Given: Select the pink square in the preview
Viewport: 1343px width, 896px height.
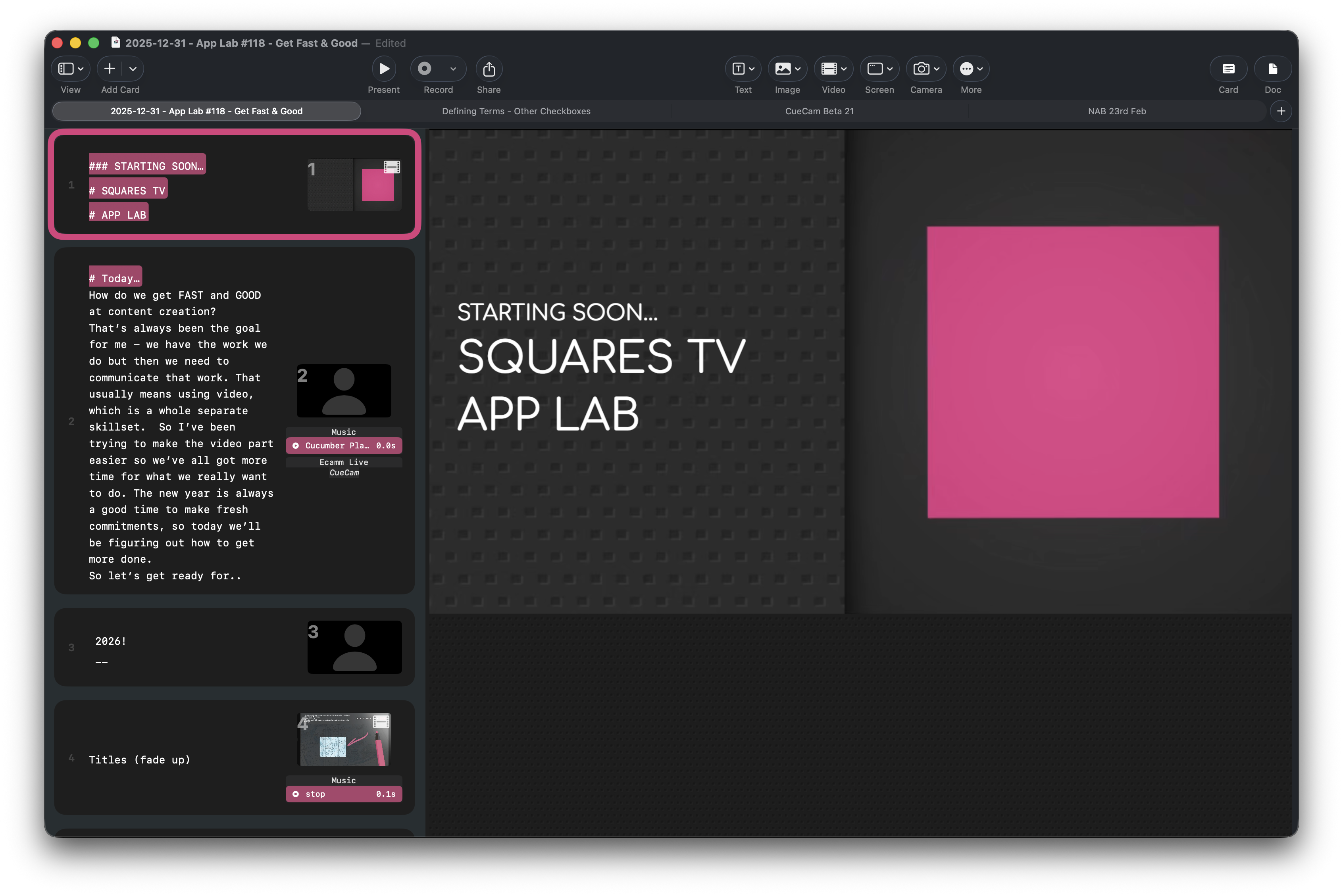Looking at the screenshot, I should pyautogui.click(x=1073, y=373).
